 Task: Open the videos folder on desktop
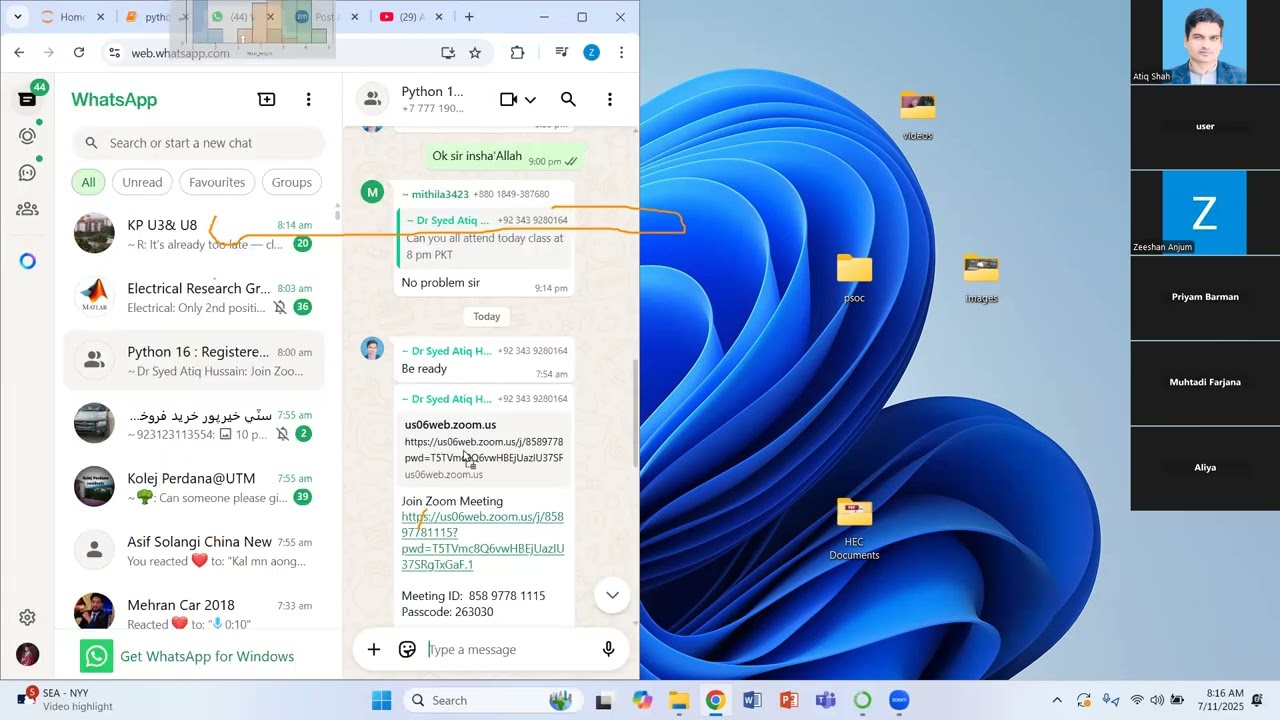tap(917, 116)
